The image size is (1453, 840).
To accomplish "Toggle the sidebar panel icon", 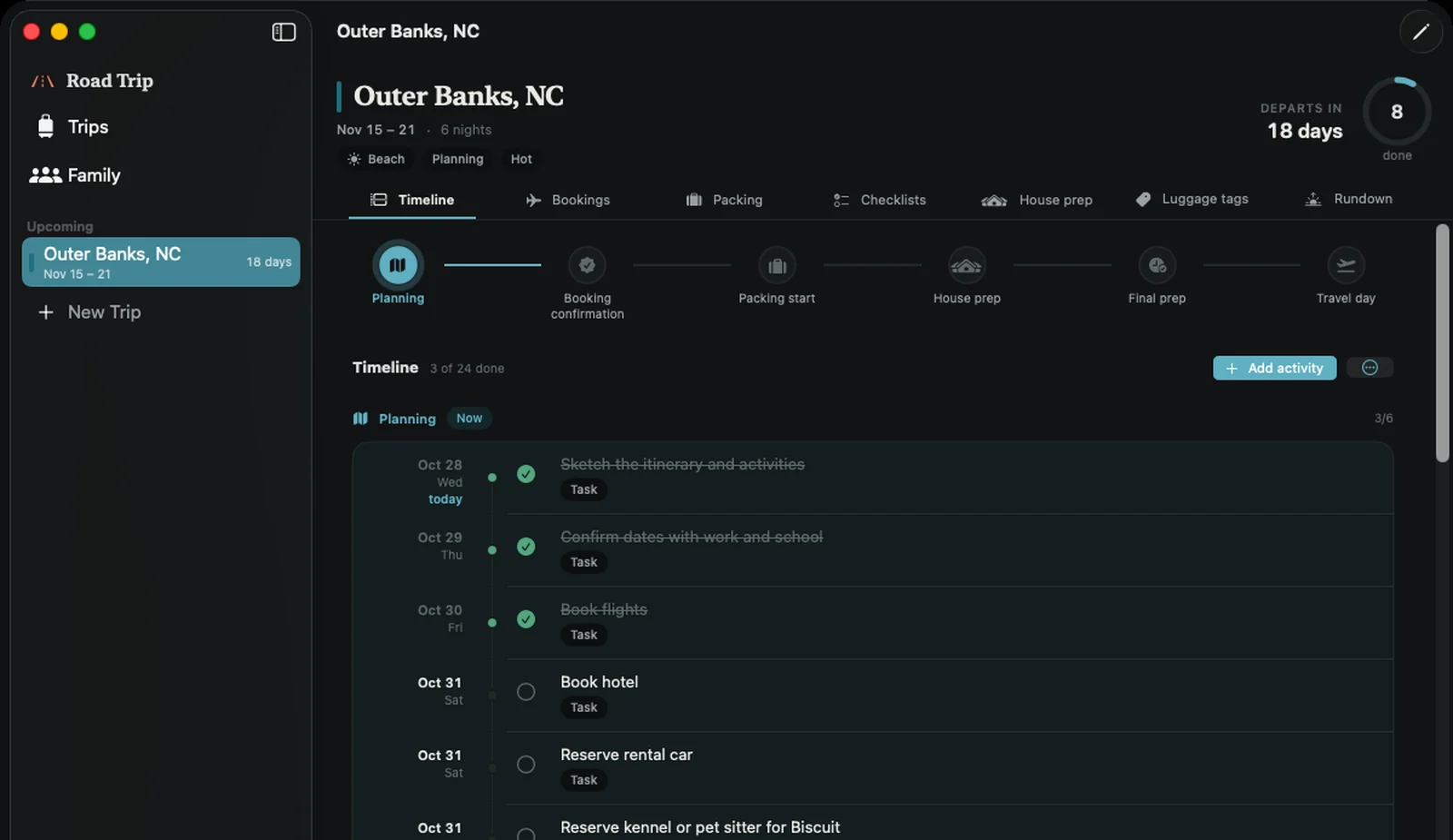I will click(284, 32).
